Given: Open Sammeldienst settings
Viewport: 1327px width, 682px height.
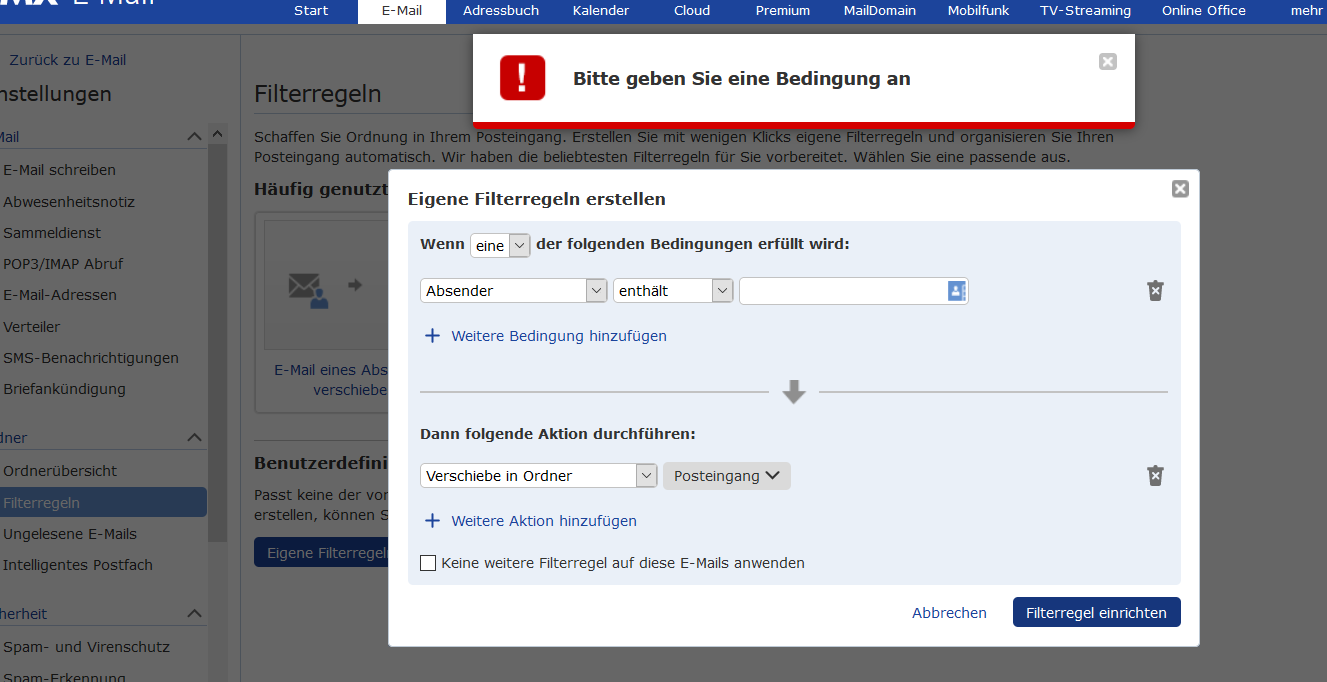Looking at the screenshot, I should pos(52,233).
